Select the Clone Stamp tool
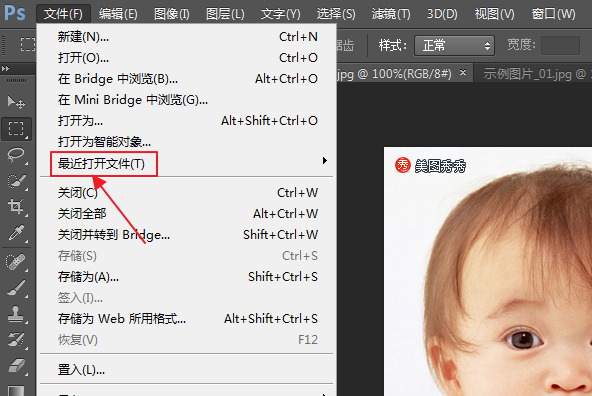Image resolution: width=592 pixels, height=396 pixels. point(16,314)
